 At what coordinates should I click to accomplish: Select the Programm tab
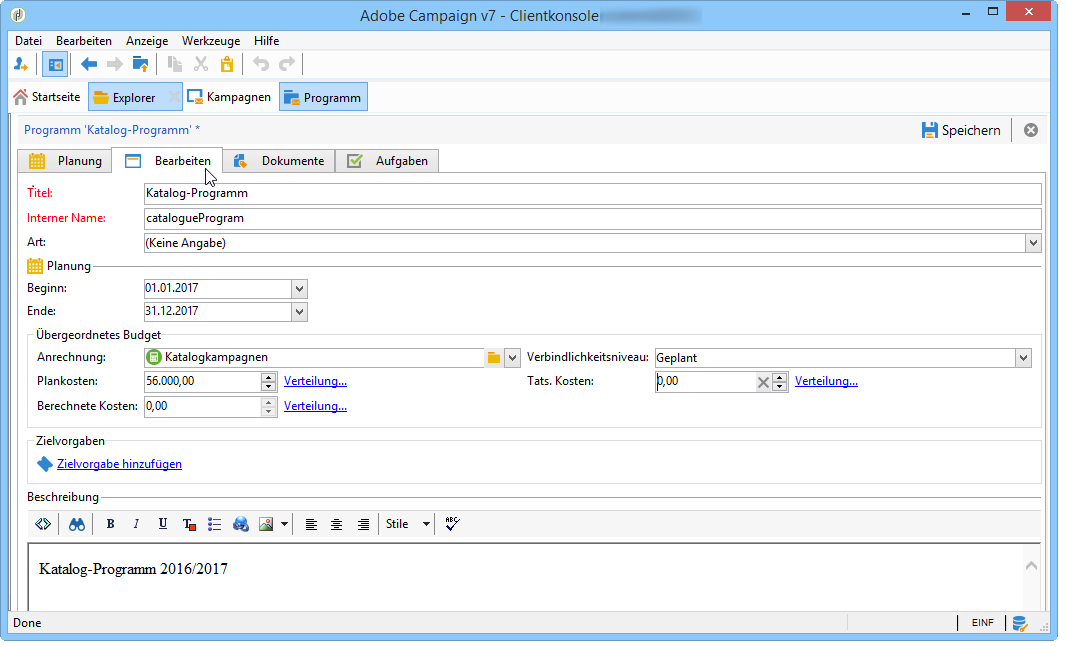pos(323,98)
